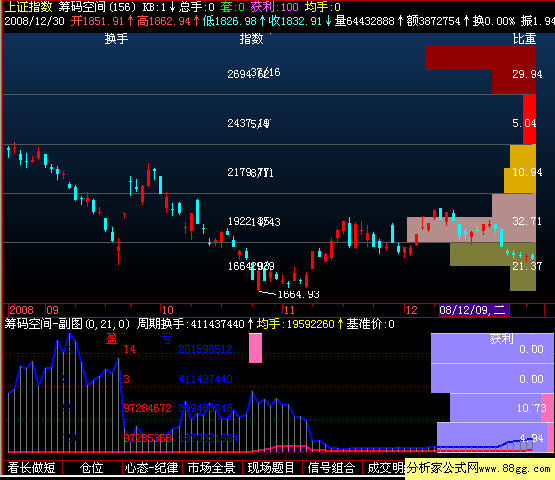Click the pink rectangle in the sub-chart
555x480 pixels.
click(x=256, y=348)
